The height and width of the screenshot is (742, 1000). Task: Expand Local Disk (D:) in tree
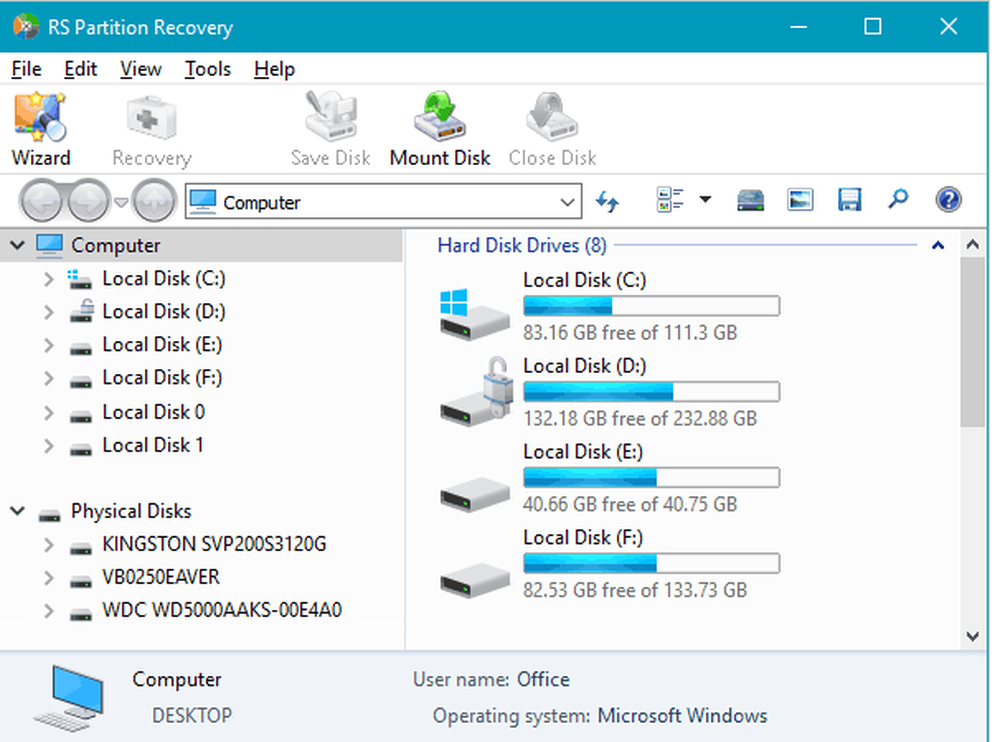[x=48, y=312]
